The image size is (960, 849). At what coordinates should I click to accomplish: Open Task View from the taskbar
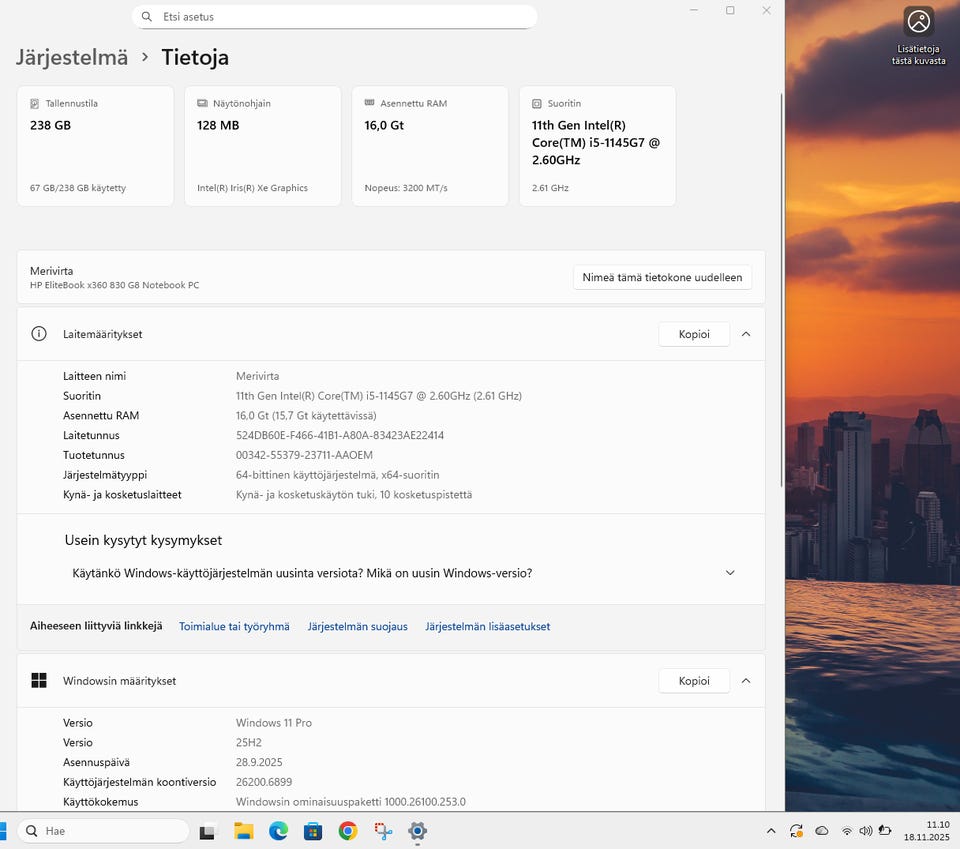(208, 831)
